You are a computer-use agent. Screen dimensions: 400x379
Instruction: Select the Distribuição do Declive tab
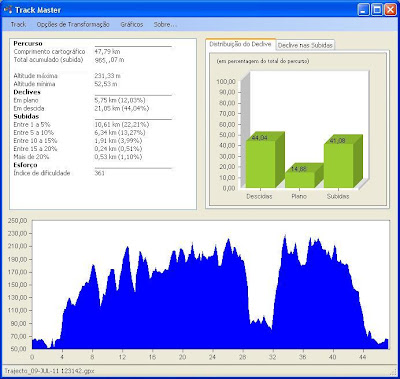(240, 44)
